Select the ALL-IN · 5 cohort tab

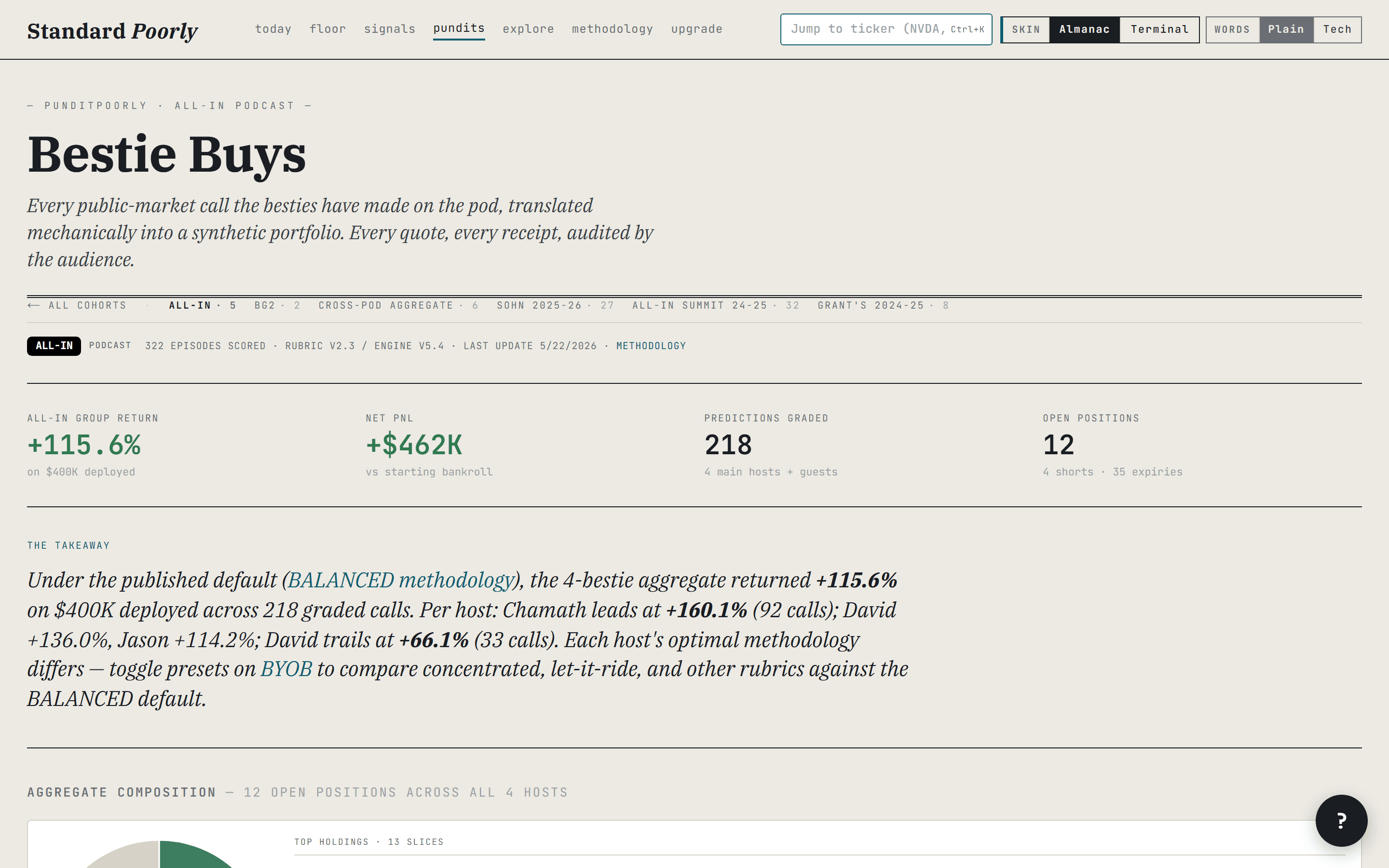[203, 305]
